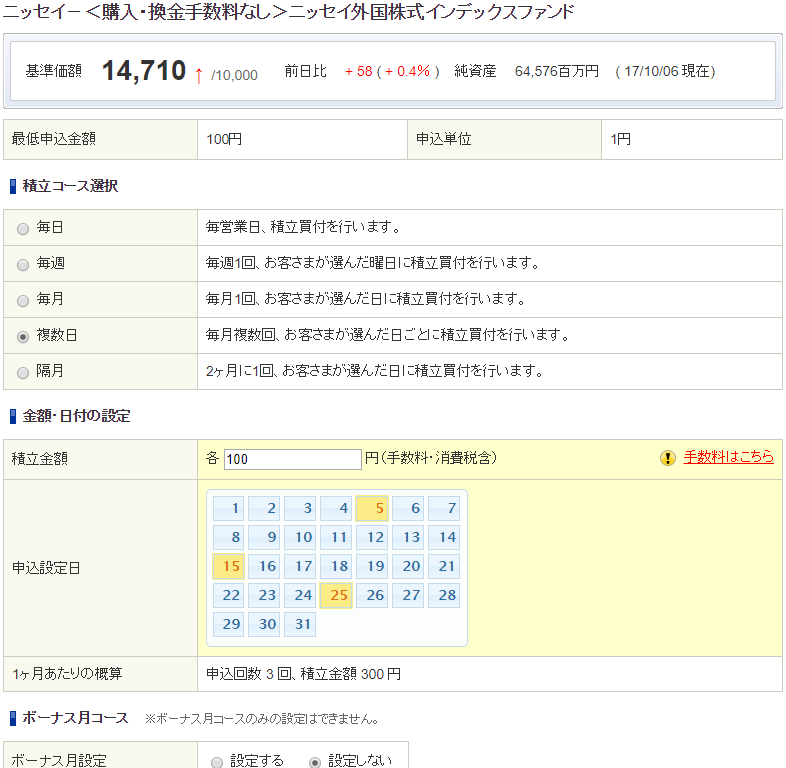Pick day 1 in the calendar
The height and width of the screenshot is (768, 786).
(x=229, y=508)
